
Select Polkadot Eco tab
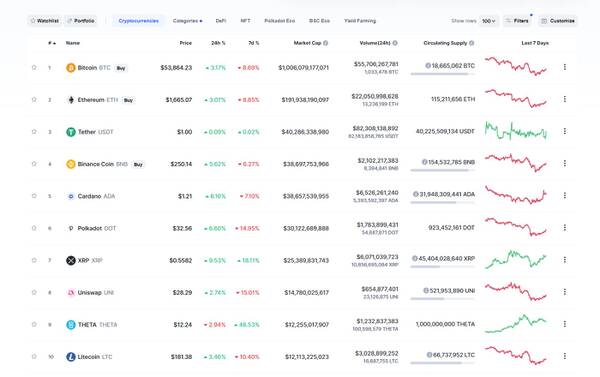(280, 21)
